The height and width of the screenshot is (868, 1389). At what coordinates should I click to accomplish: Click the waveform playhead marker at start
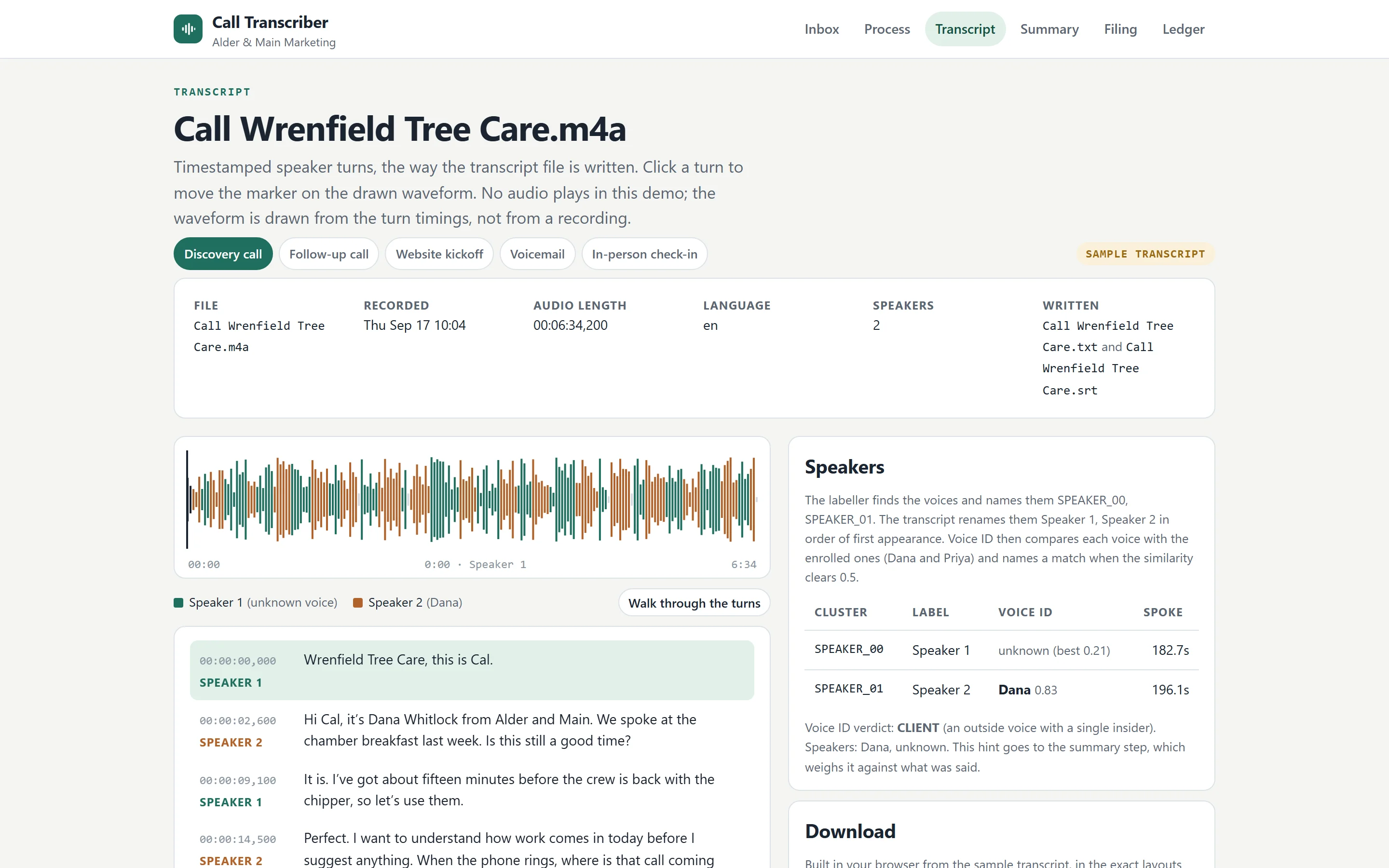coord(187,500)
